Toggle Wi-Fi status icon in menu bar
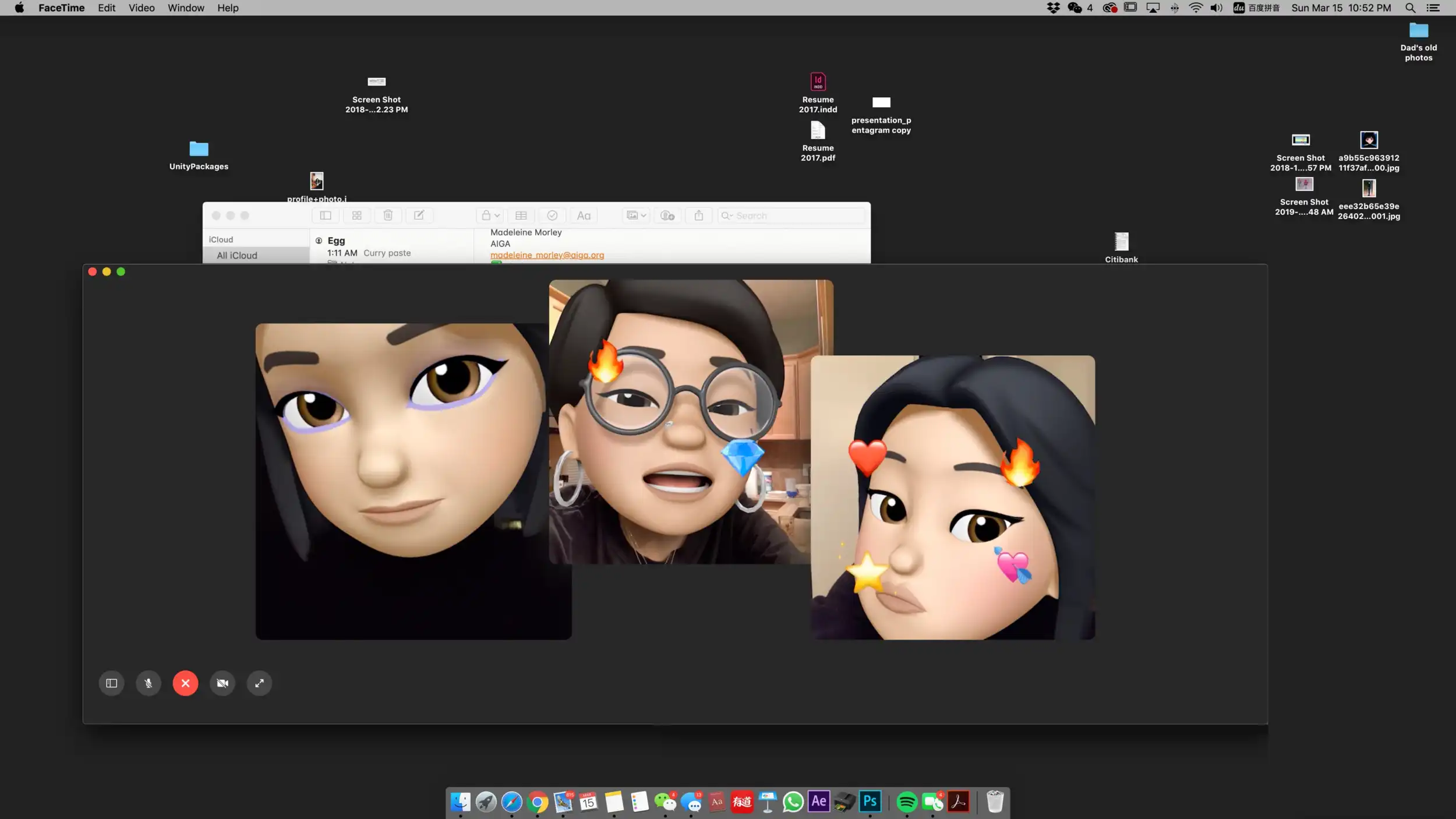 [1195, 8]
